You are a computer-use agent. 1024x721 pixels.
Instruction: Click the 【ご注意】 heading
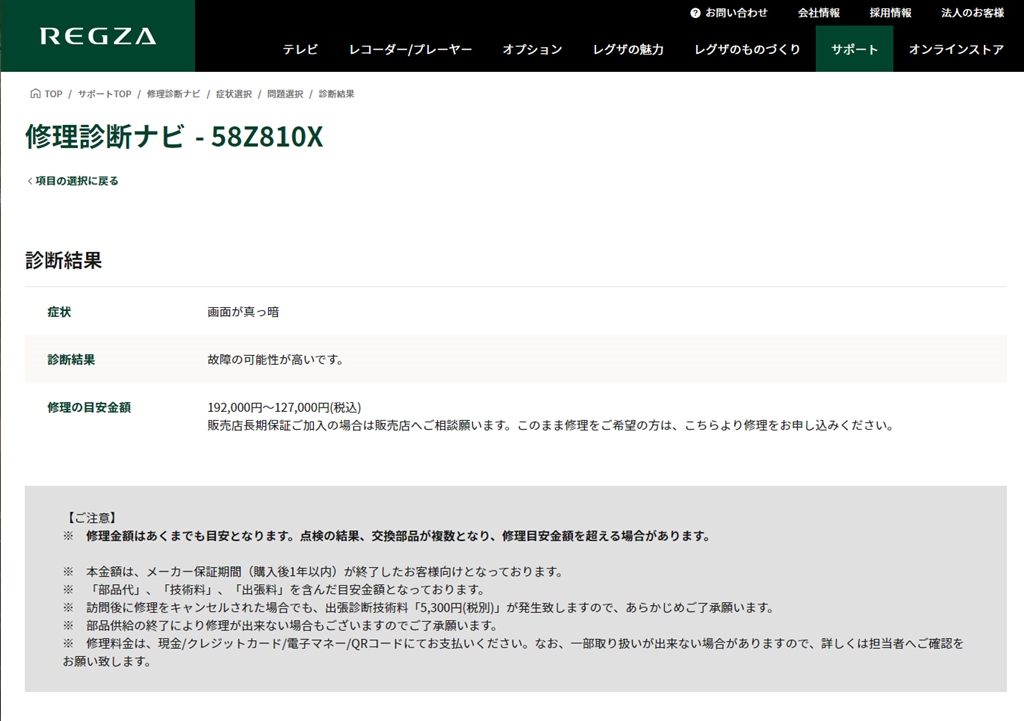[91, 518]
